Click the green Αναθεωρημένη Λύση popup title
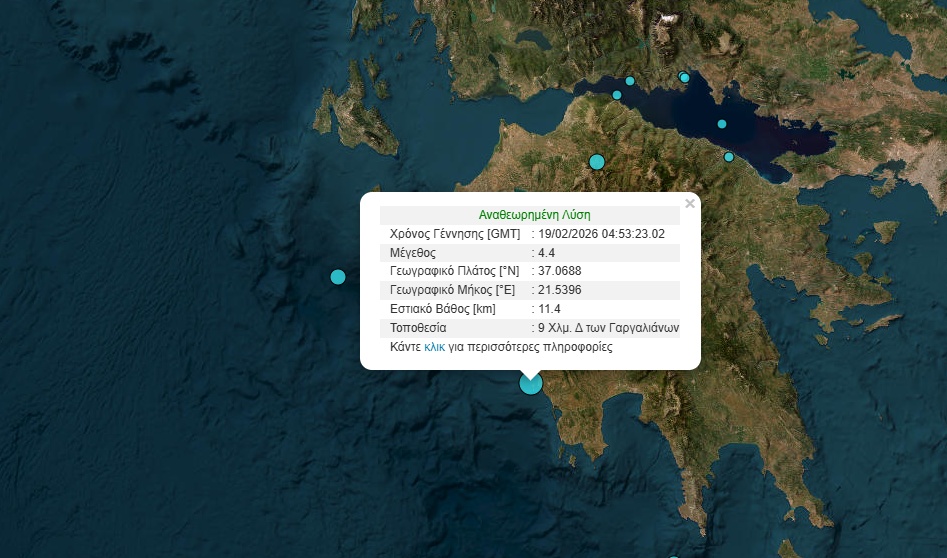Viewport: 947px width, 558px height. 534,215
